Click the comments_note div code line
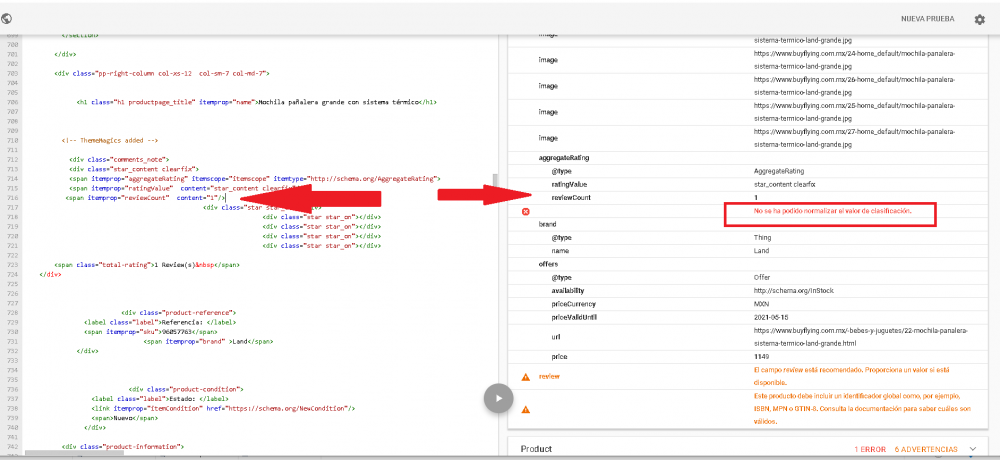This screenshot has height=460, width=1000. point(119,158)
